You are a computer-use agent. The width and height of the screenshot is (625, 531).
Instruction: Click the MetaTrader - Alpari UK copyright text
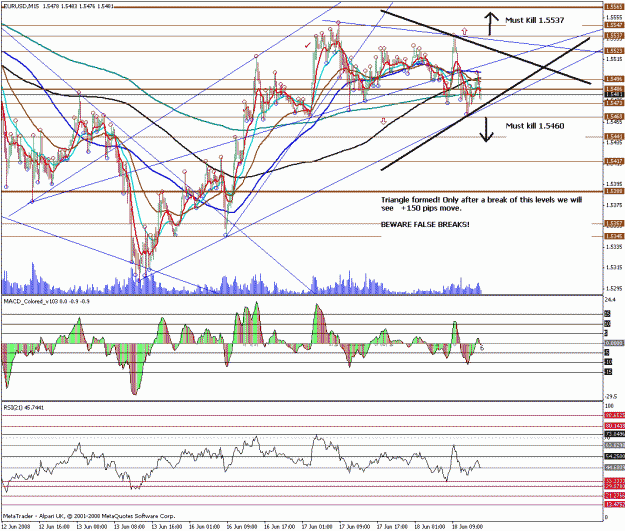click(x=88, y=516)
